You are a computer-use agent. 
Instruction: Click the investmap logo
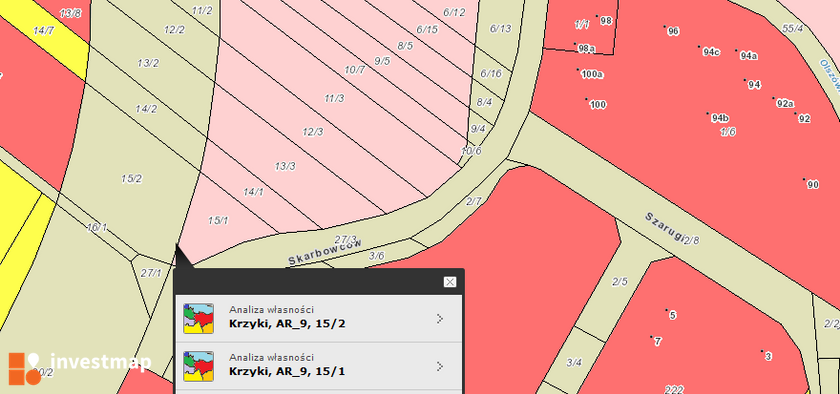80,368
